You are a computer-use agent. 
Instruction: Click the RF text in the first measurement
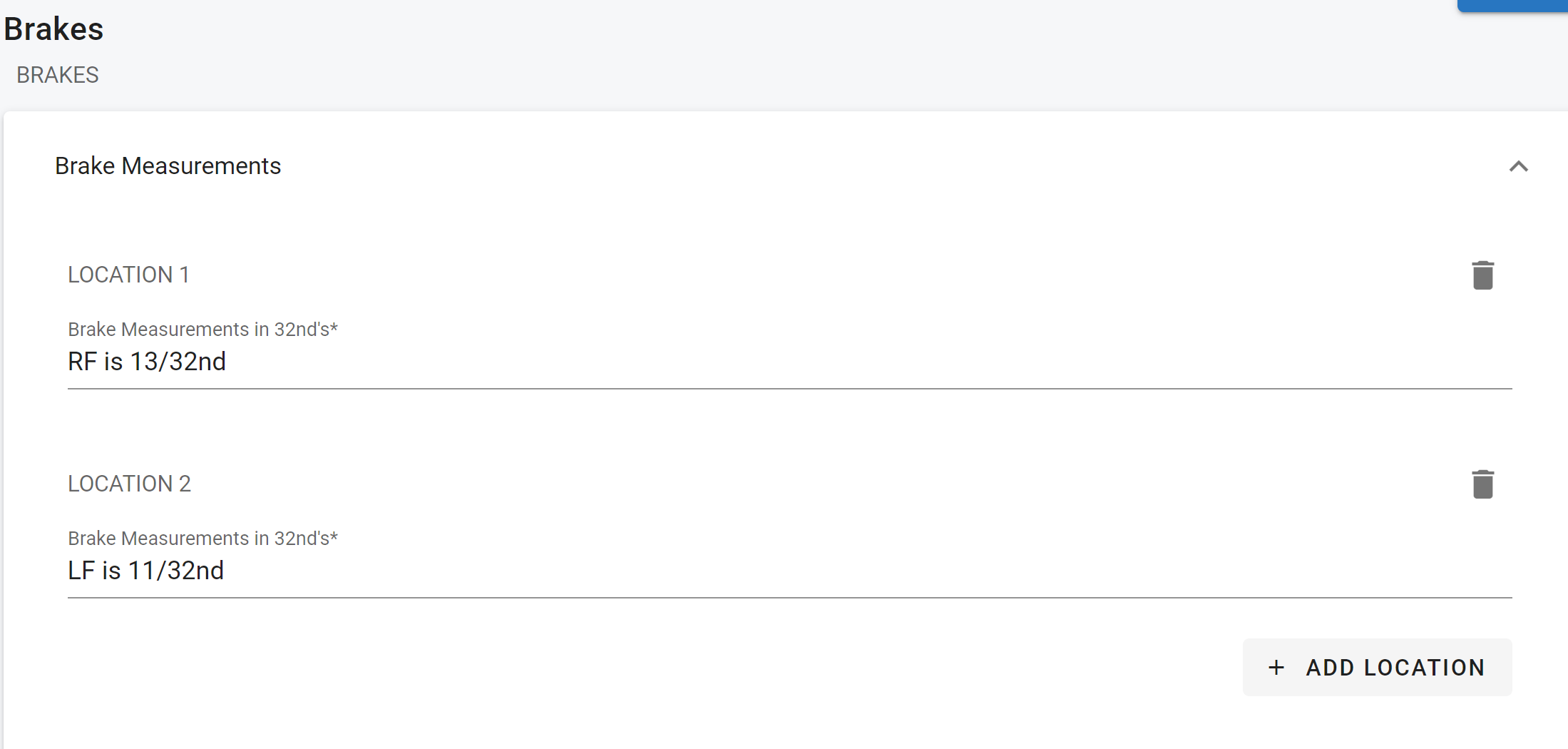pyautogui.click(x=82, y=362)
